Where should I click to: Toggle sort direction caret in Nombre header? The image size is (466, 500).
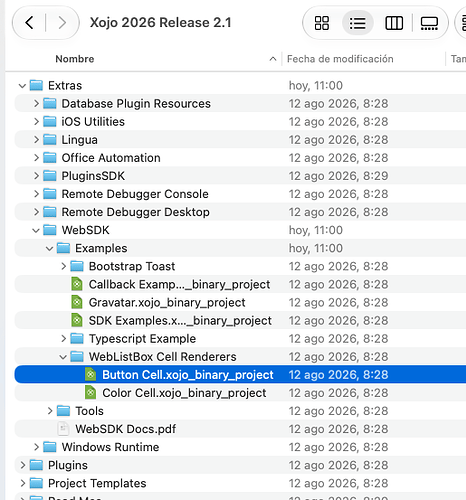tap(273, 59)
